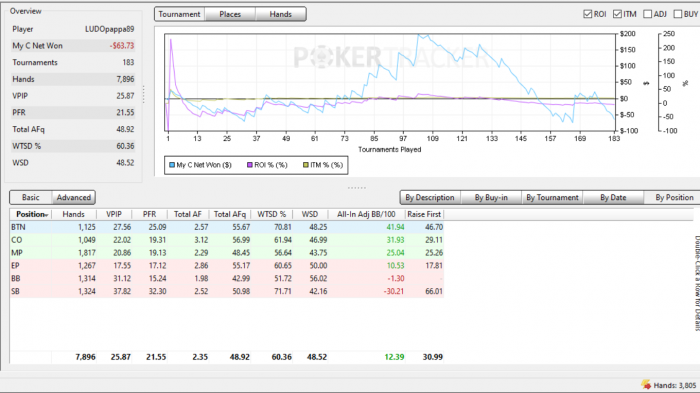Group report By Tournament

[x=552, y=197]
